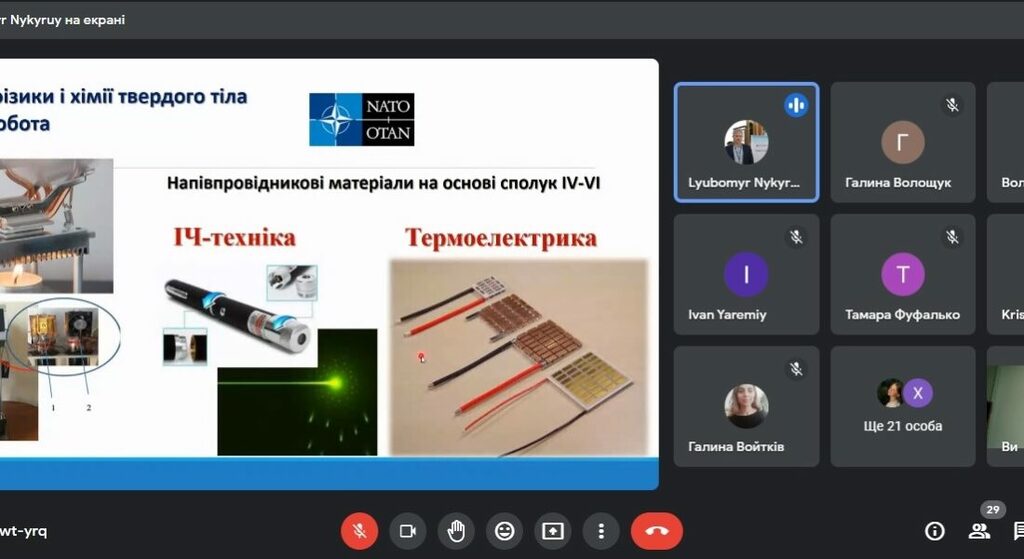Leave the call with the red hang-up button

[x=656, y=531]
